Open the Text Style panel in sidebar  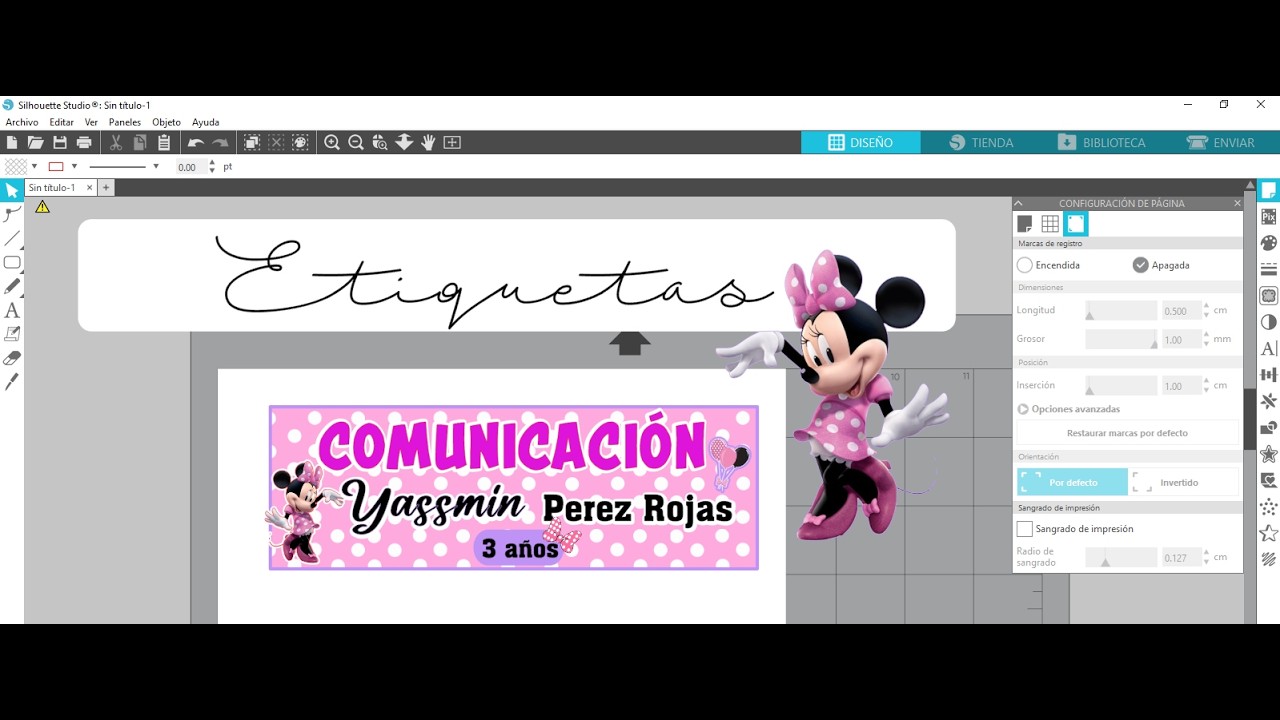pyautogui.click(x=1269, y=348)
